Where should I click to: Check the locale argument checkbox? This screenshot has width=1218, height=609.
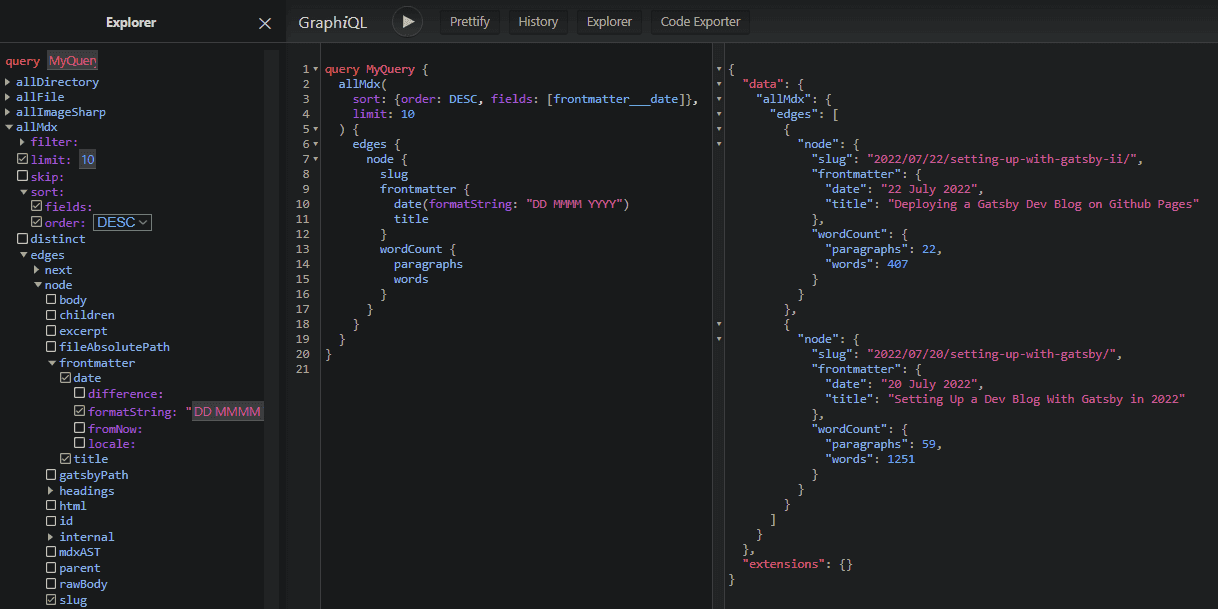coord(79,443)
